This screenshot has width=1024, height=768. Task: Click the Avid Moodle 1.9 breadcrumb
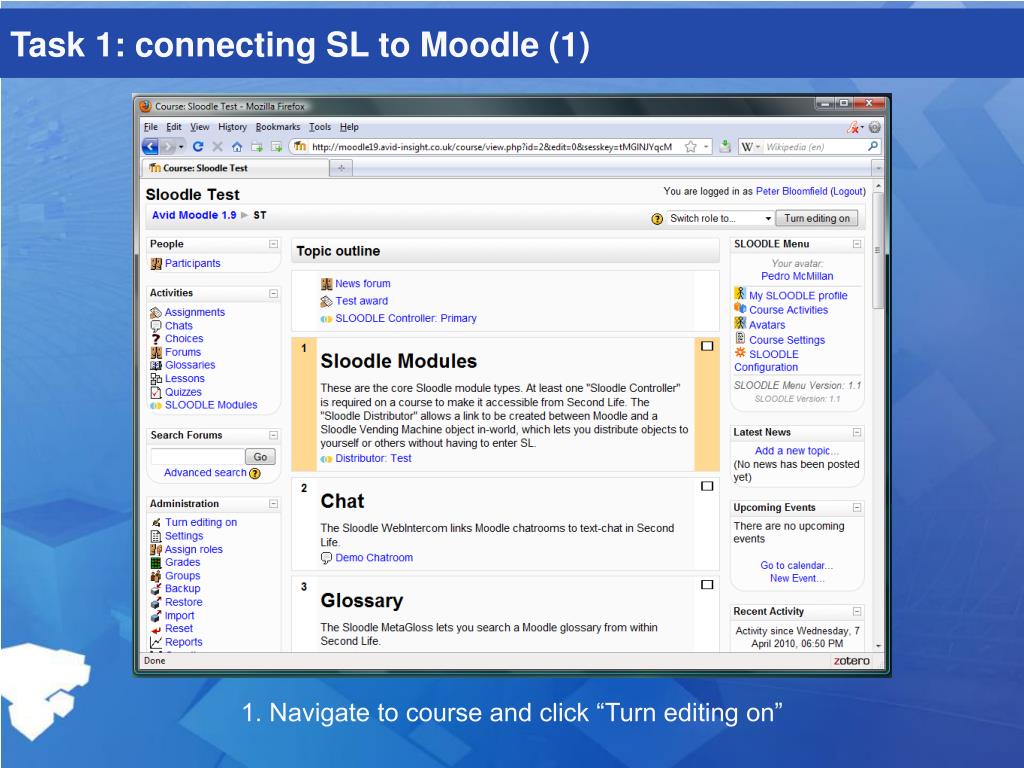pyautogui.click(x=194, y=216)
